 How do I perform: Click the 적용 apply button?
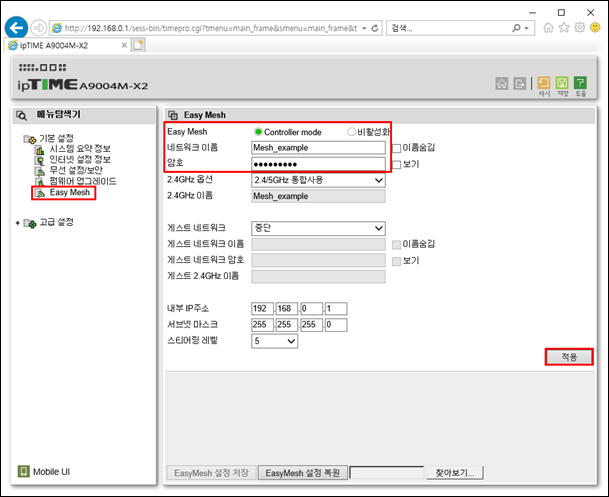pos(569,357)
